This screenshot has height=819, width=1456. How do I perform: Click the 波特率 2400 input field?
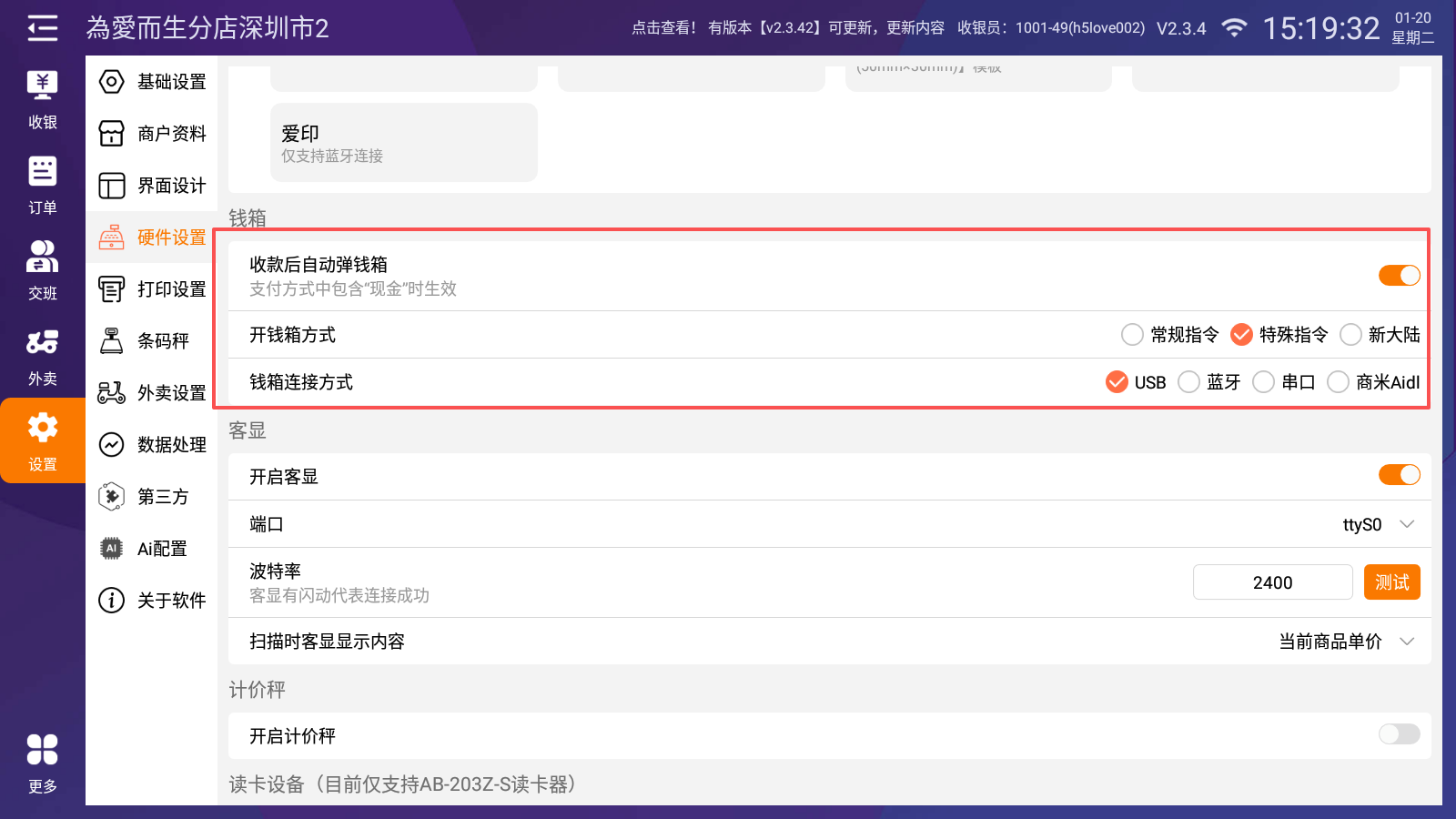click(1271, 582)
